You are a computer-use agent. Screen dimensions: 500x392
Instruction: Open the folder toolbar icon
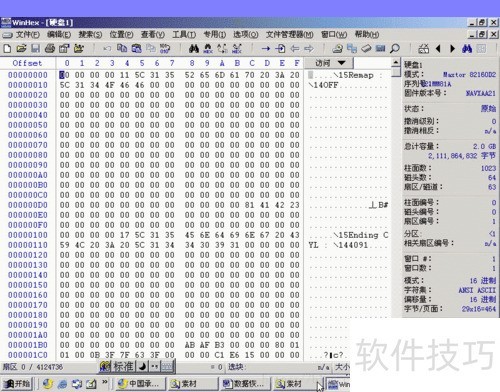pyautogui.click(x=78, y=49)
